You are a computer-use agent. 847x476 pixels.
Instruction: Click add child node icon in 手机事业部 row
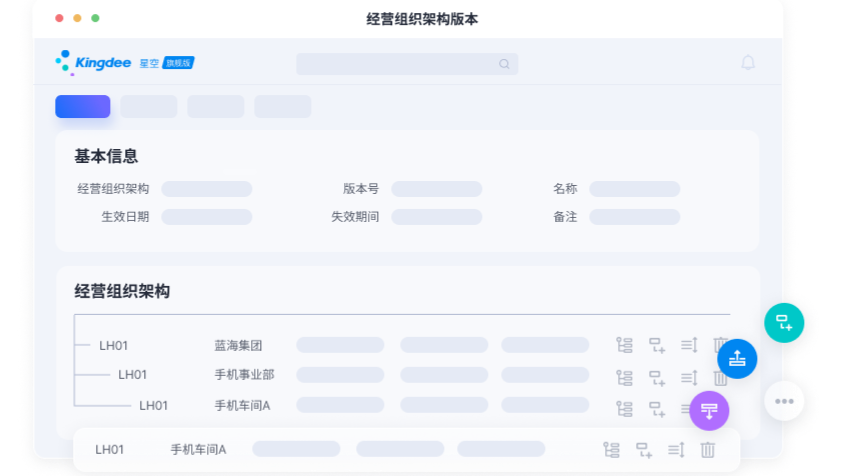pos(657,378)
